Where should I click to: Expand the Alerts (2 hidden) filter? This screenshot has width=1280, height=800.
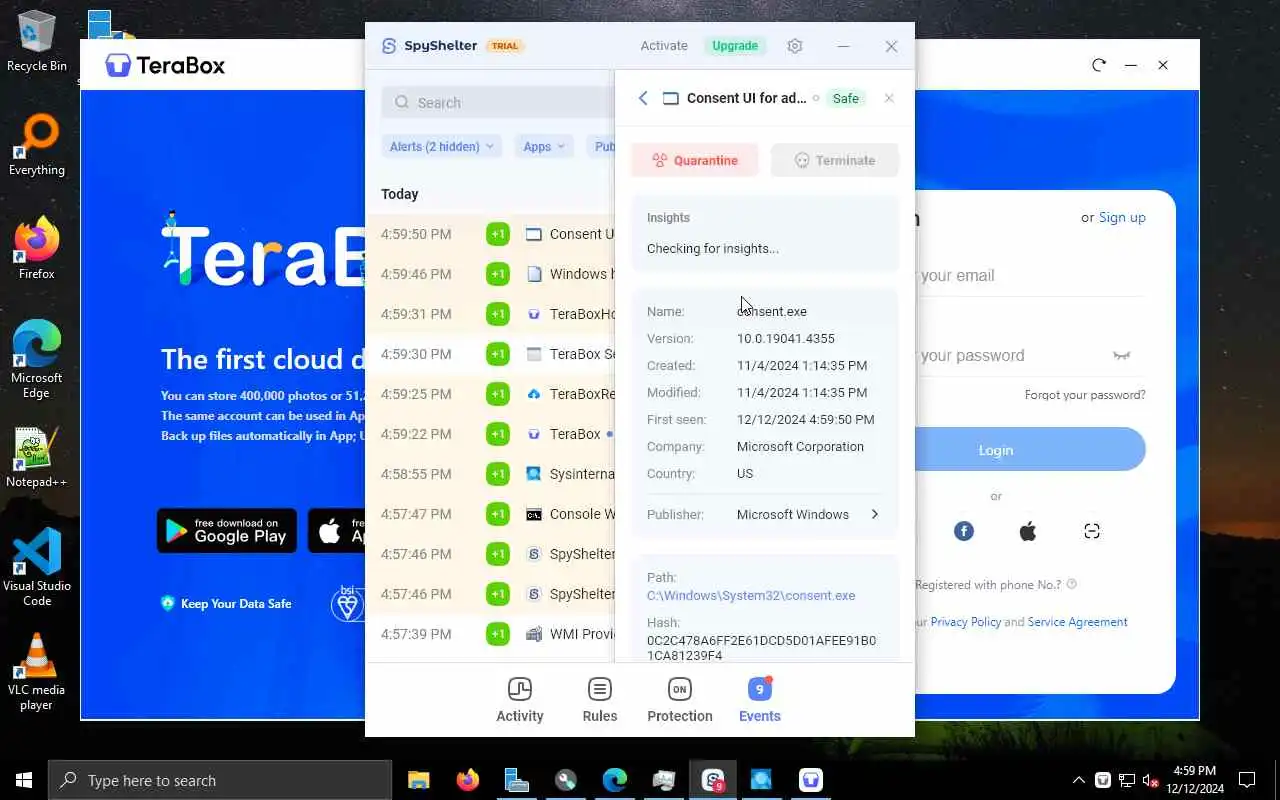(x=441, y=146)
